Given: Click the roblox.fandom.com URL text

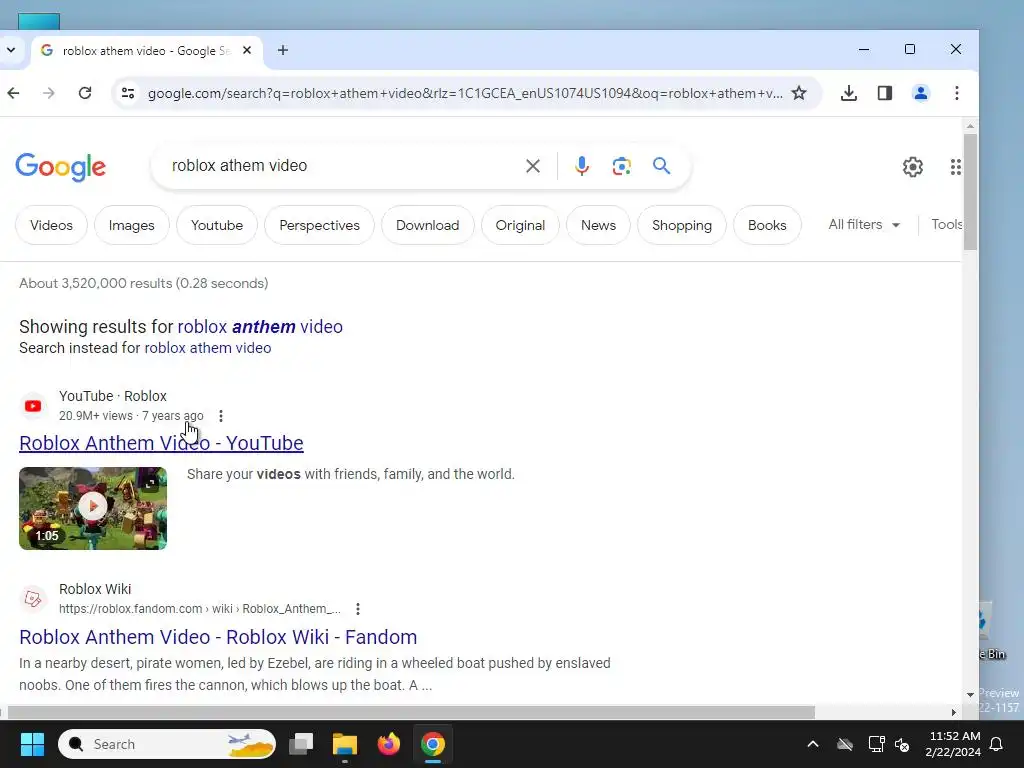Looking at the screenshot, I should coord(200,609).
